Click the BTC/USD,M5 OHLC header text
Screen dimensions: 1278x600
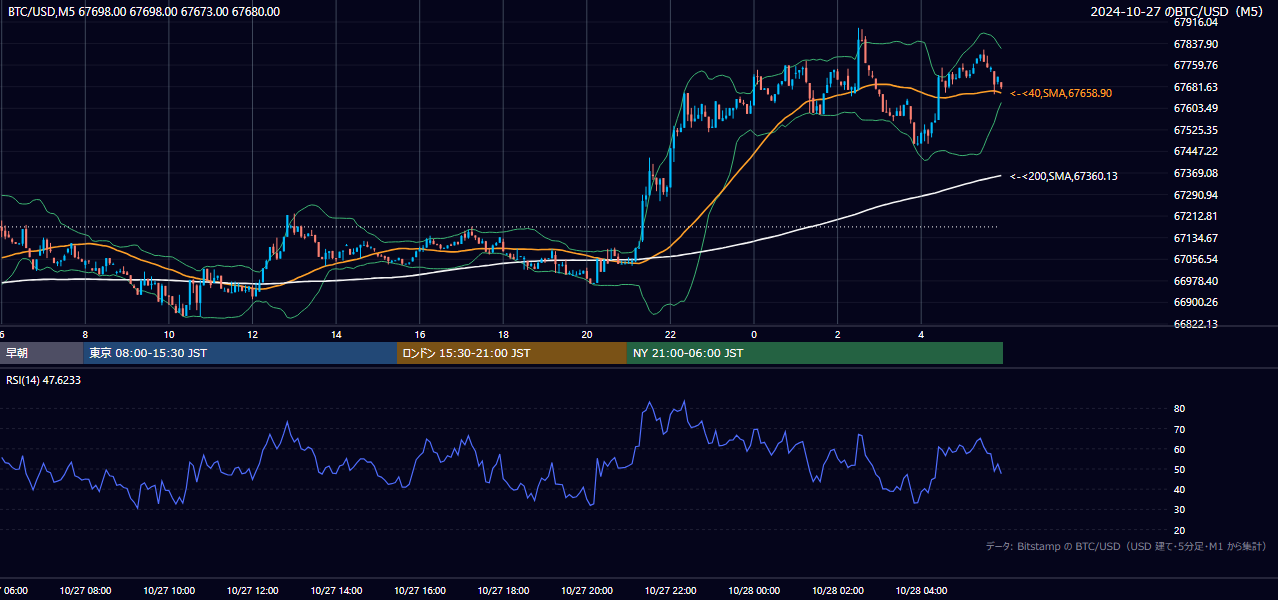[x=144, y=12]
